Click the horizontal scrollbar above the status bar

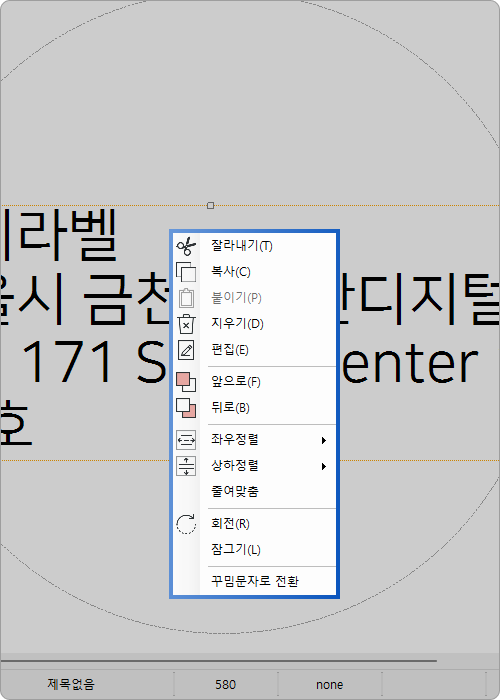tap(218, 660)
